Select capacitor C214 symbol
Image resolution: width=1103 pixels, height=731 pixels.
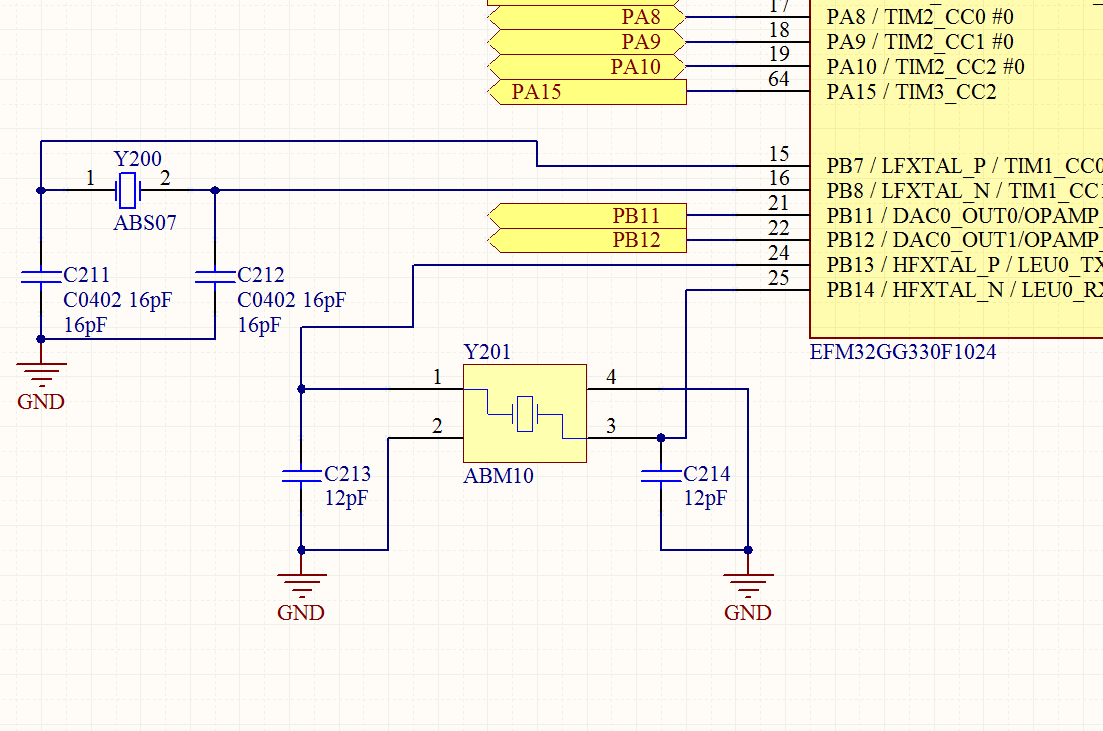tap(661, 476)
